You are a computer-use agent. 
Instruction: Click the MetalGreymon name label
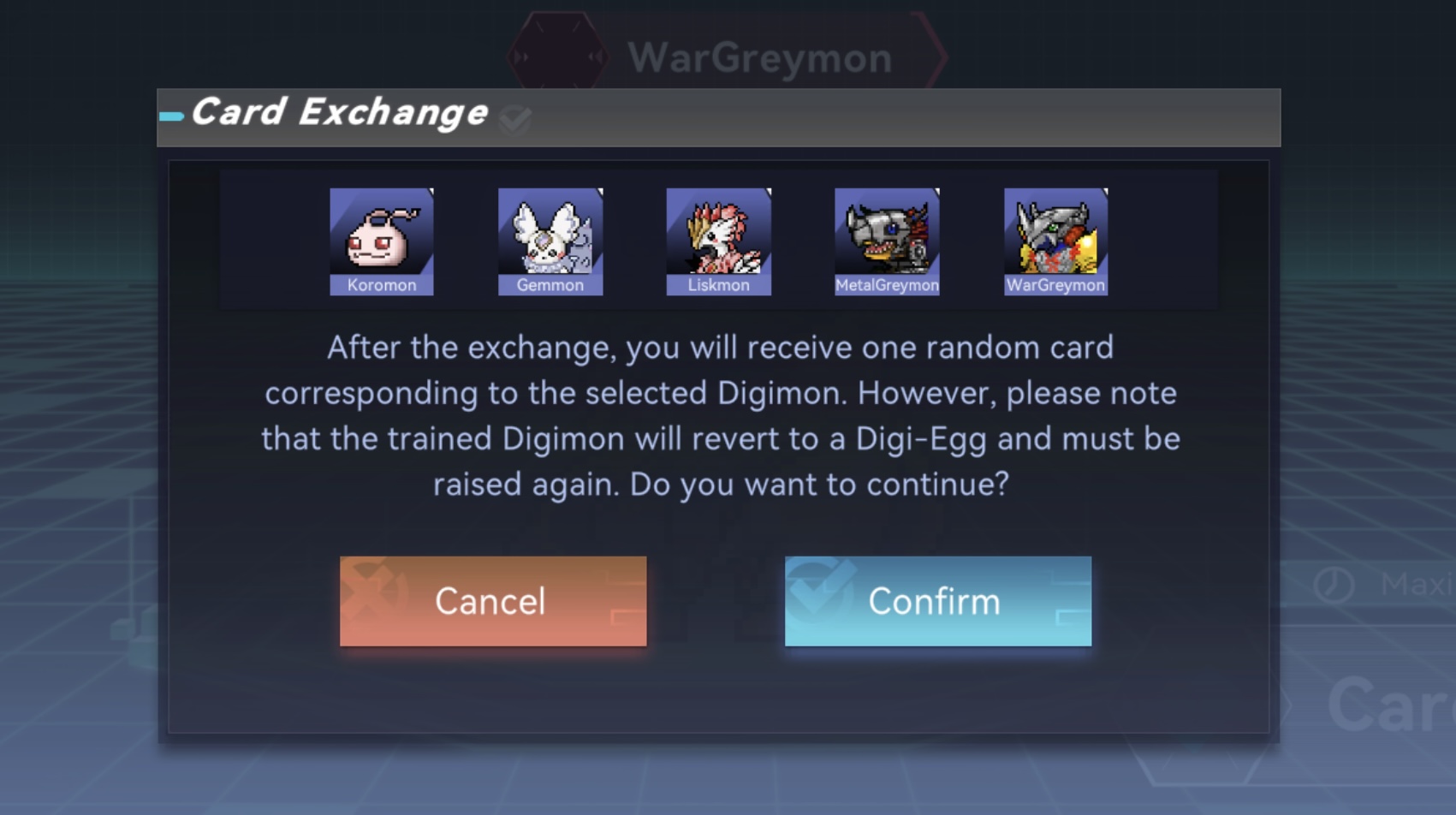coord(887,285)
